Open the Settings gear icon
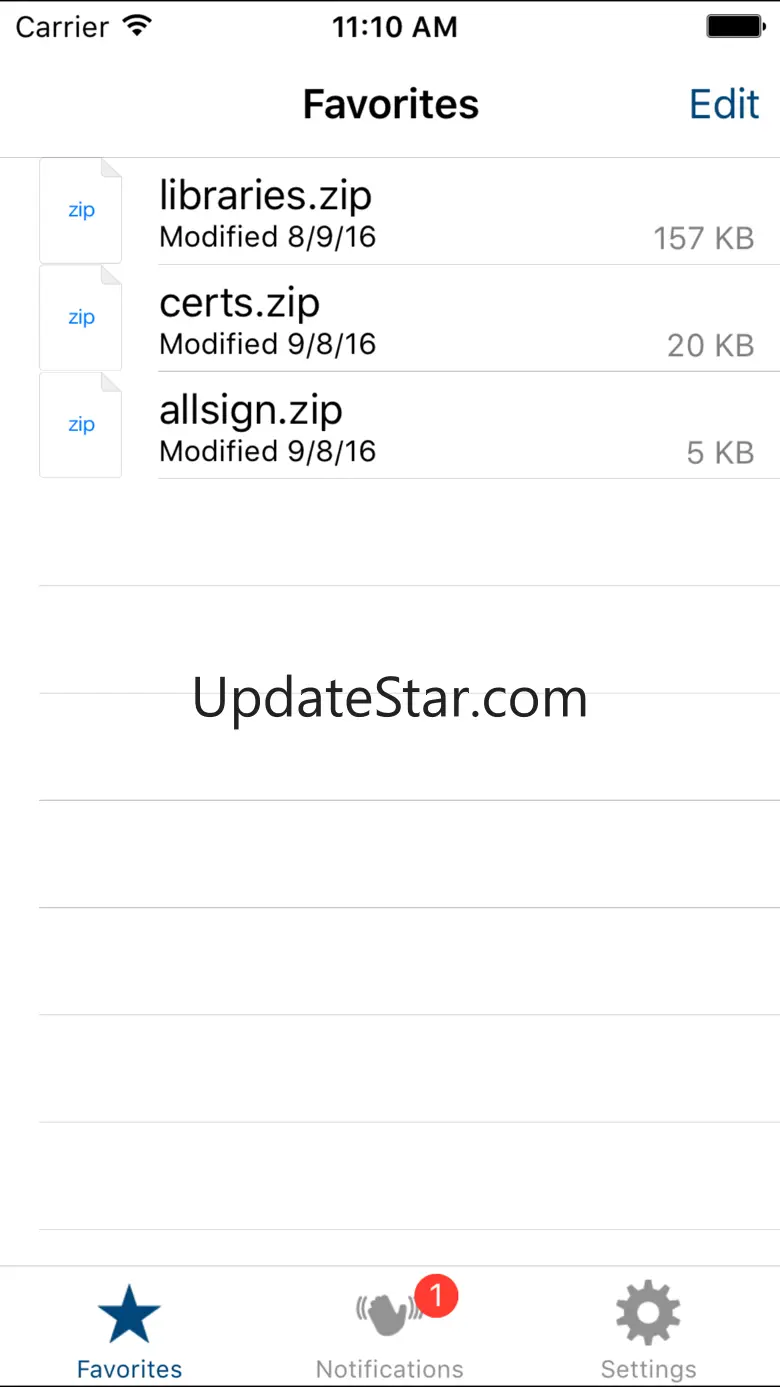 click(648, 1312)
